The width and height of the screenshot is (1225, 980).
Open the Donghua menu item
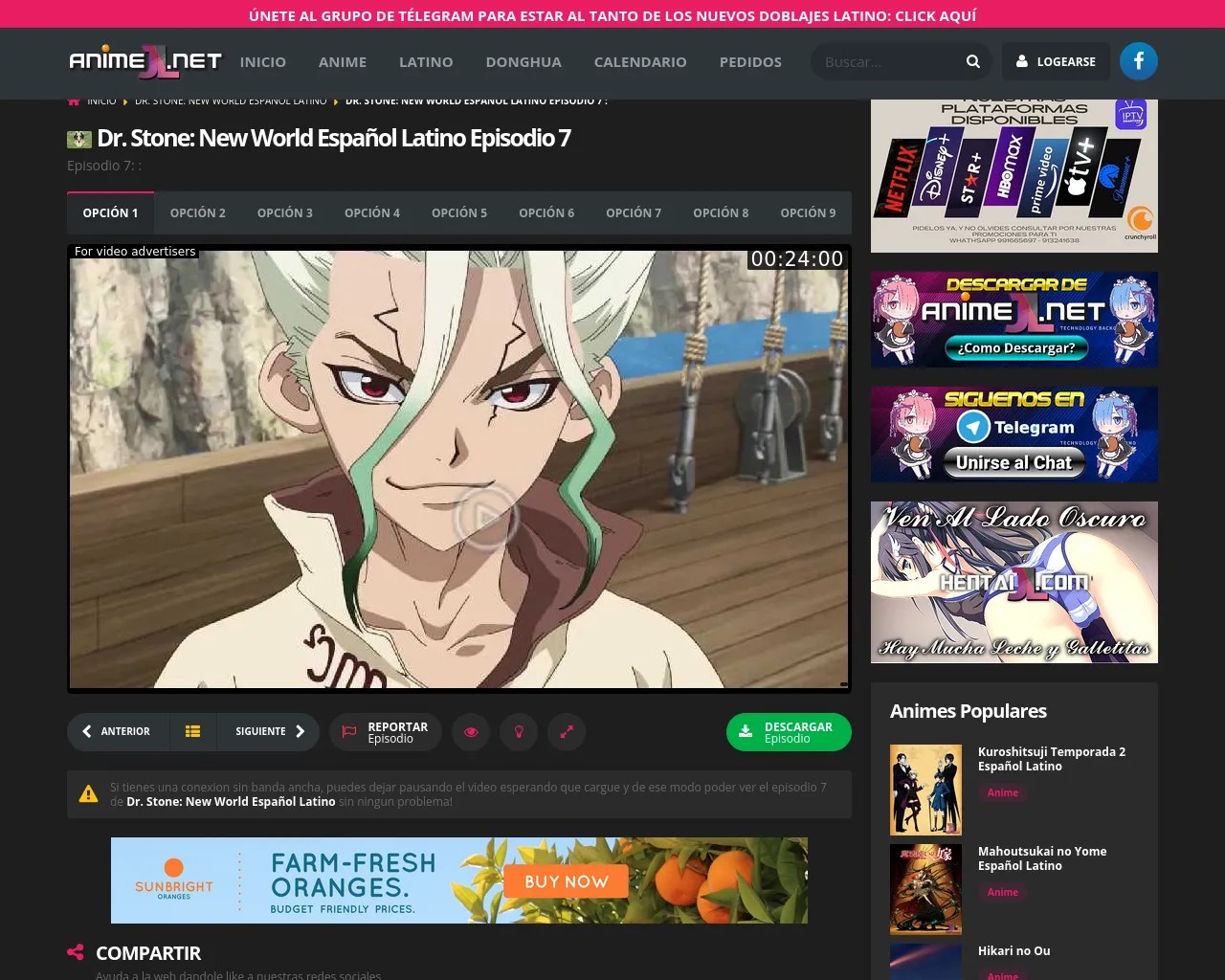coord(523,62)
